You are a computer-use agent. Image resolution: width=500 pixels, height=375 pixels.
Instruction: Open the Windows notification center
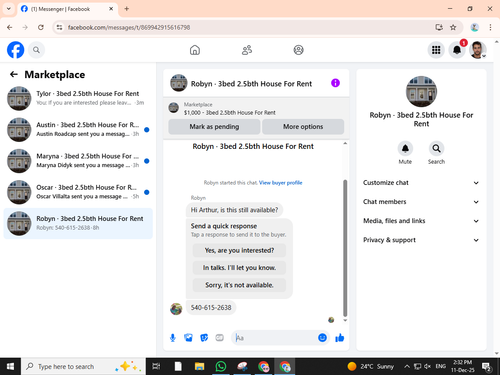tap(486, 367)
